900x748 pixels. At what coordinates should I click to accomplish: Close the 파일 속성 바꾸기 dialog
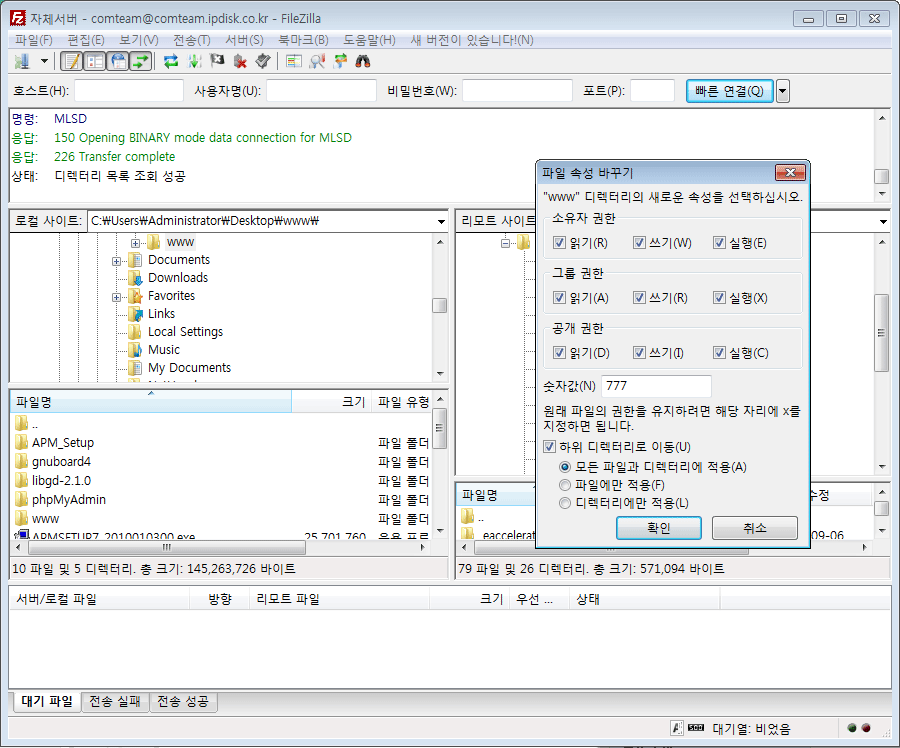coord(790,173)
